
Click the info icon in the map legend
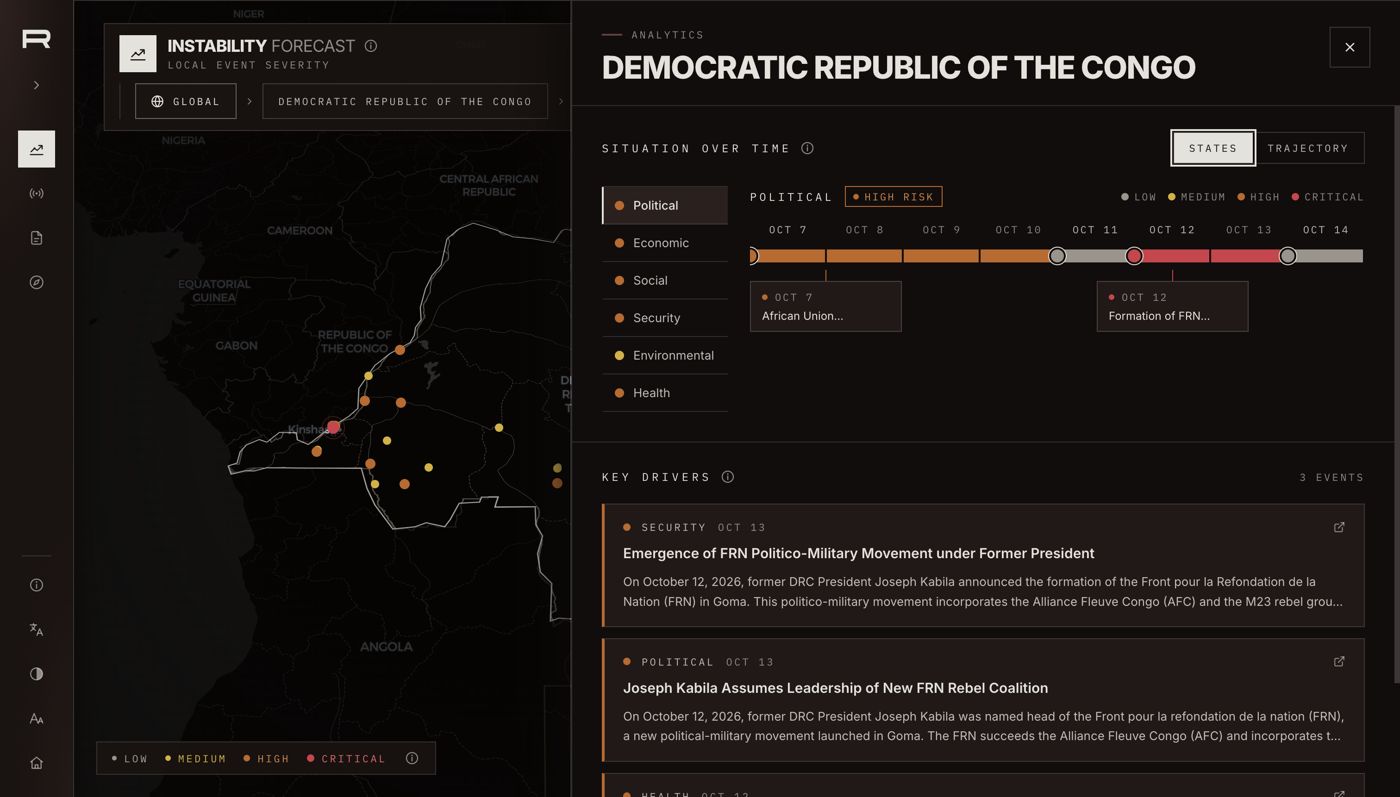412,758
